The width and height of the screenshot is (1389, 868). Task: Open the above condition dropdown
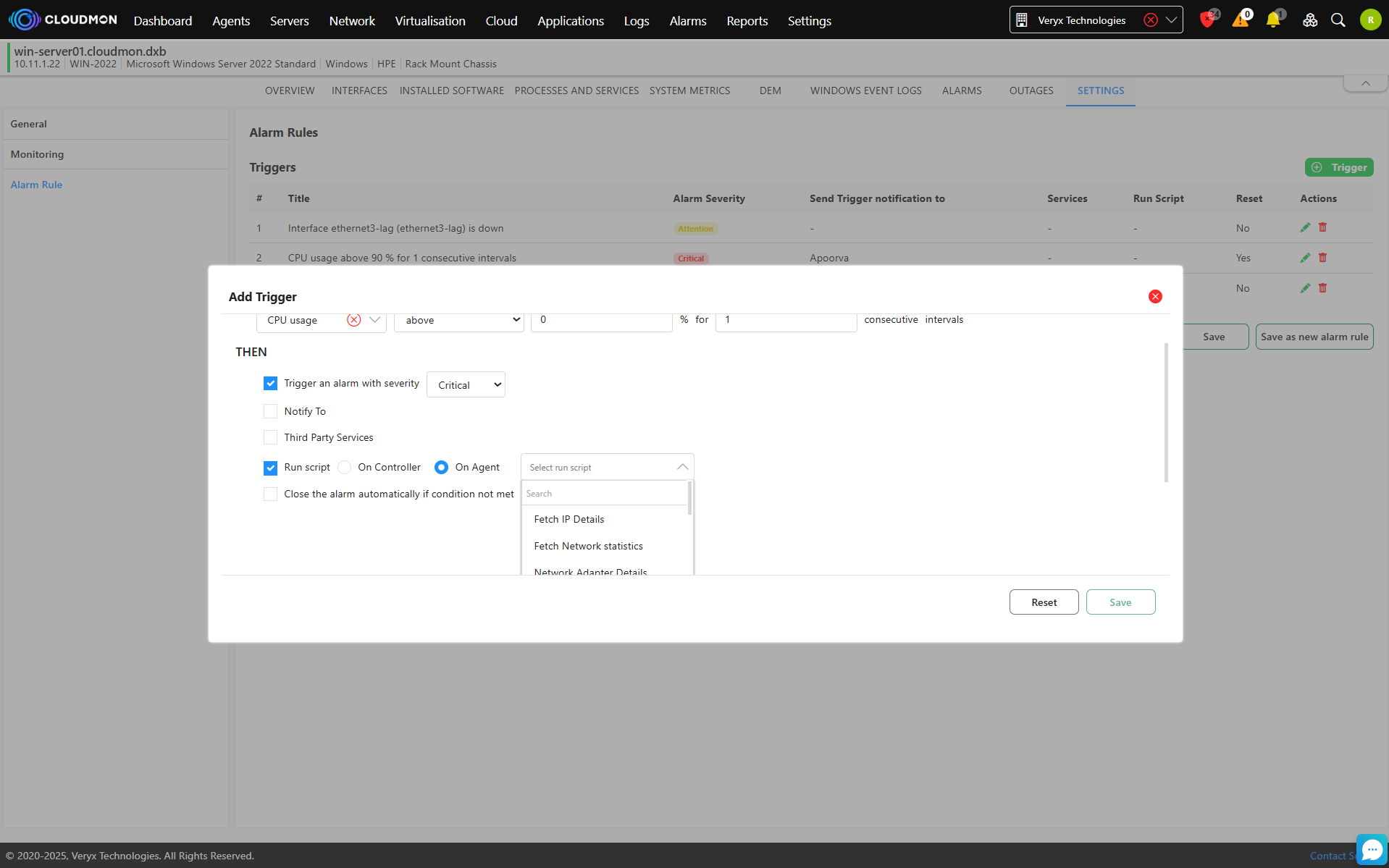pyautogui.click(x=458, y=320)
